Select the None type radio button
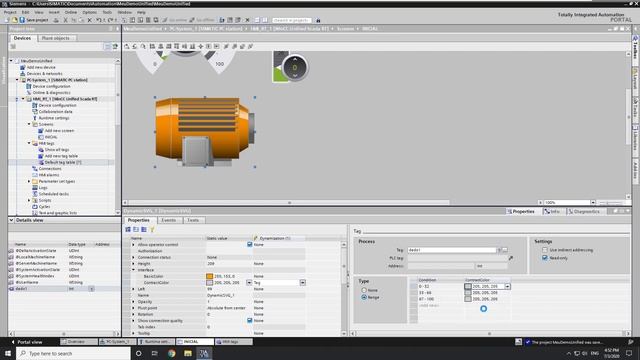 pos(364,290)
